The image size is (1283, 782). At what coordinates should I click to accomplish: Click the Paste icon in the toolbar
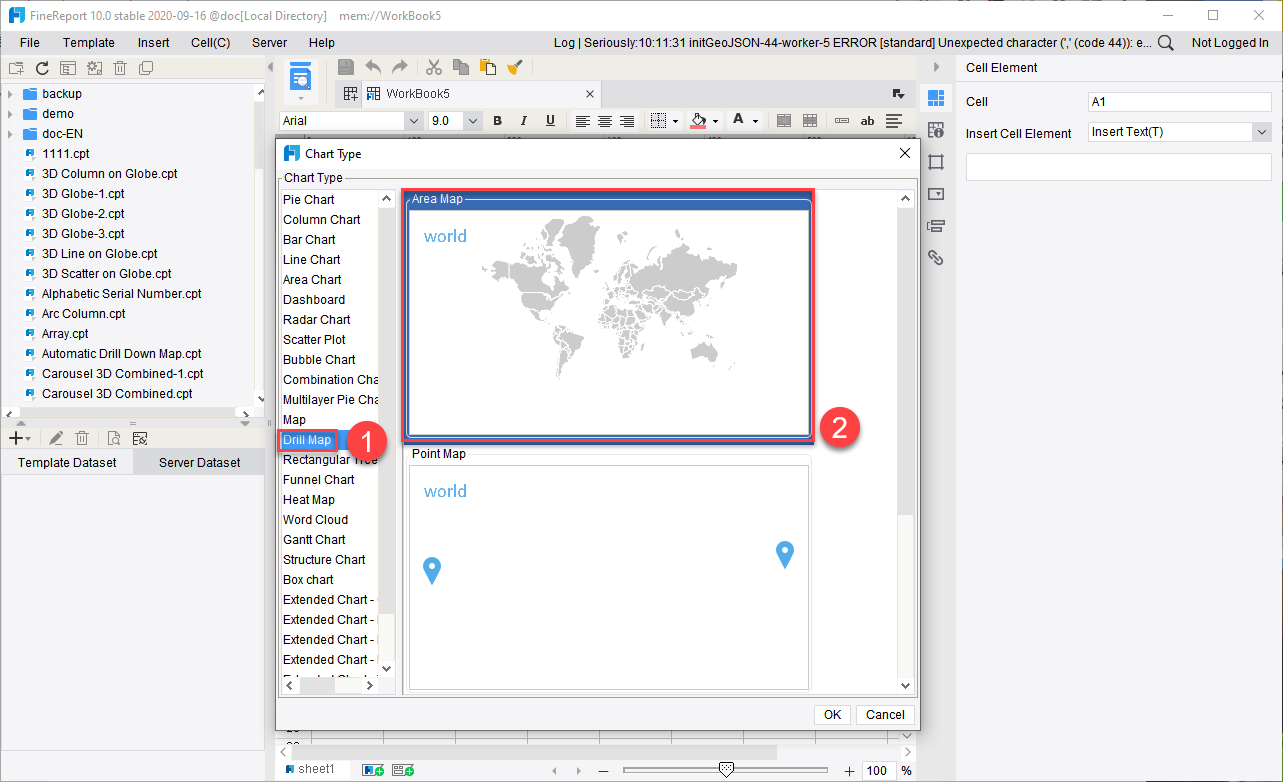(487, 67)
